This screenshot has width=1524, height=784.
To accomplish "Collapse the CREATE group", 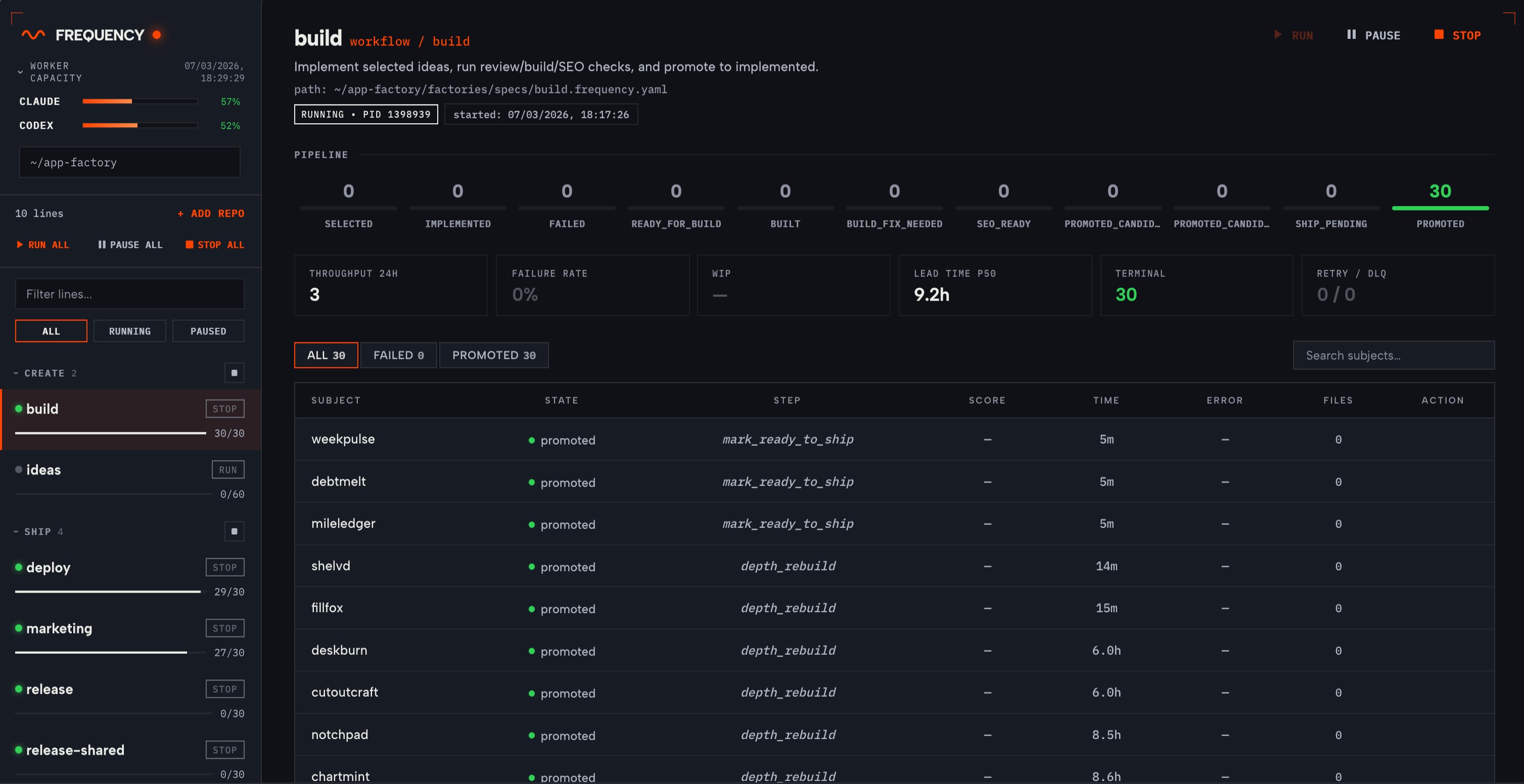I will [17, 373].
